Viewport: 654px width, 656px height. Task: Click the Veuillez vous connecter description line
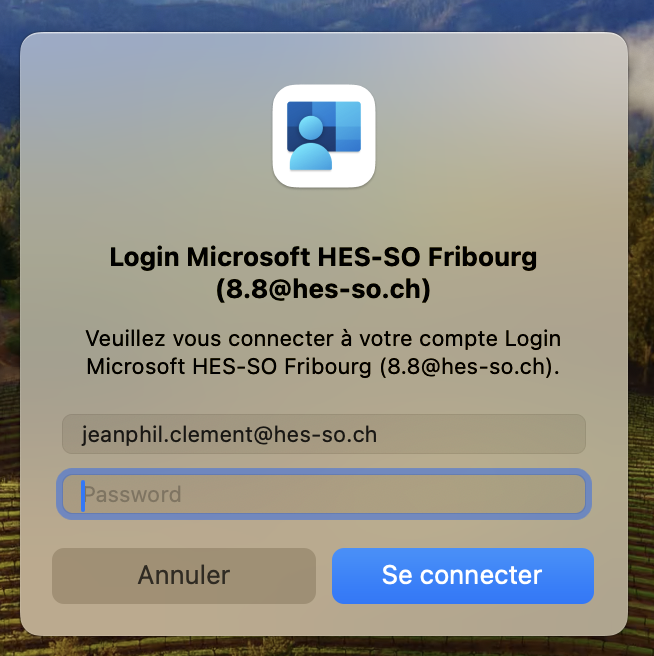323,338
